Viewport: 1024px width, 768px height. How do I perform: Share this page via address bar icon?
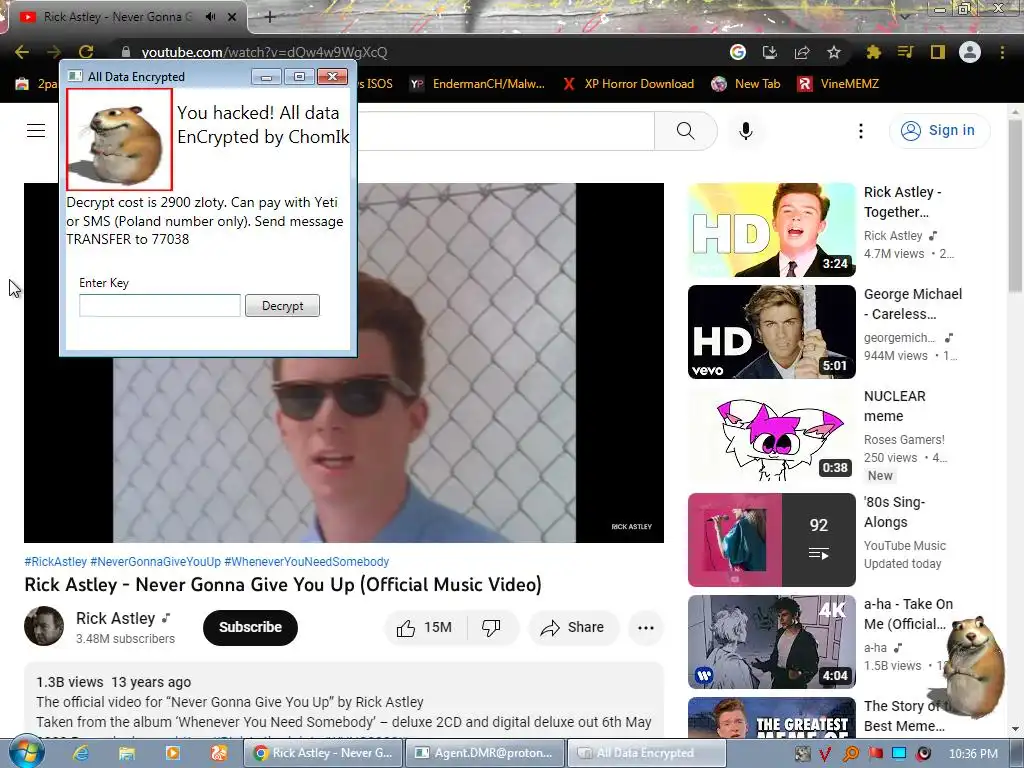[802, 52]
